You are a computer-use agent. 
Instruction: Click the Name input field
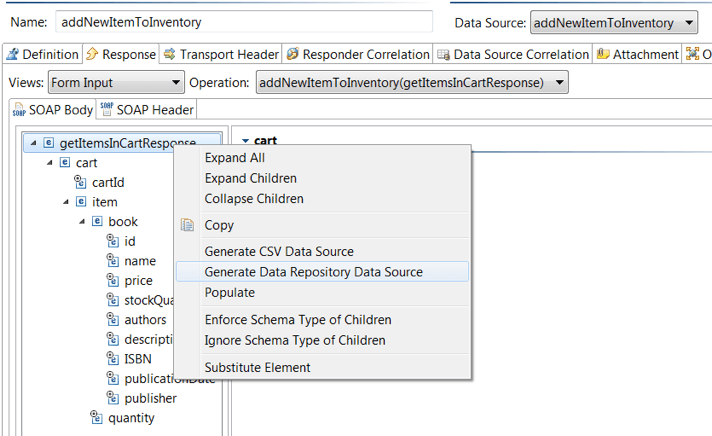[244, 22]
